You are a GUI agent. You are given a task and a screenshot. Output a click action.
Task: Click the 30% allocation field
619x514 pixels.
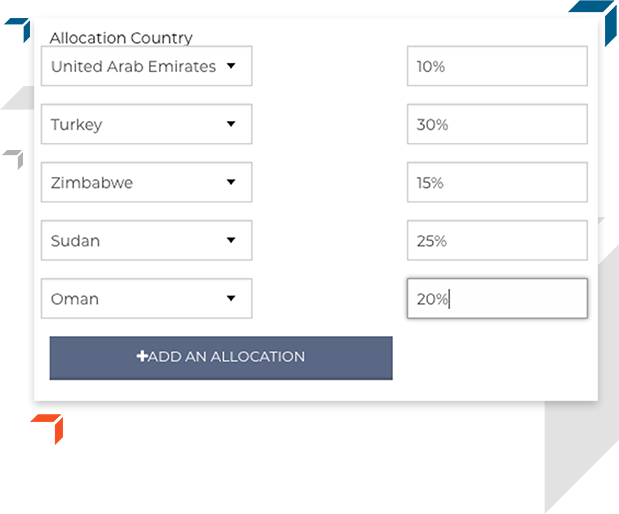497,124
